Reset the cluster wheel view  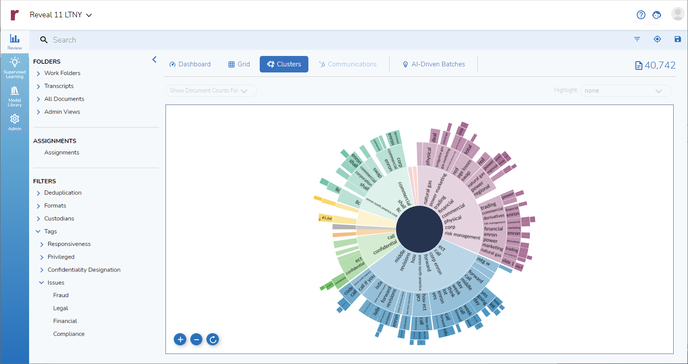[x=213, y=339]
